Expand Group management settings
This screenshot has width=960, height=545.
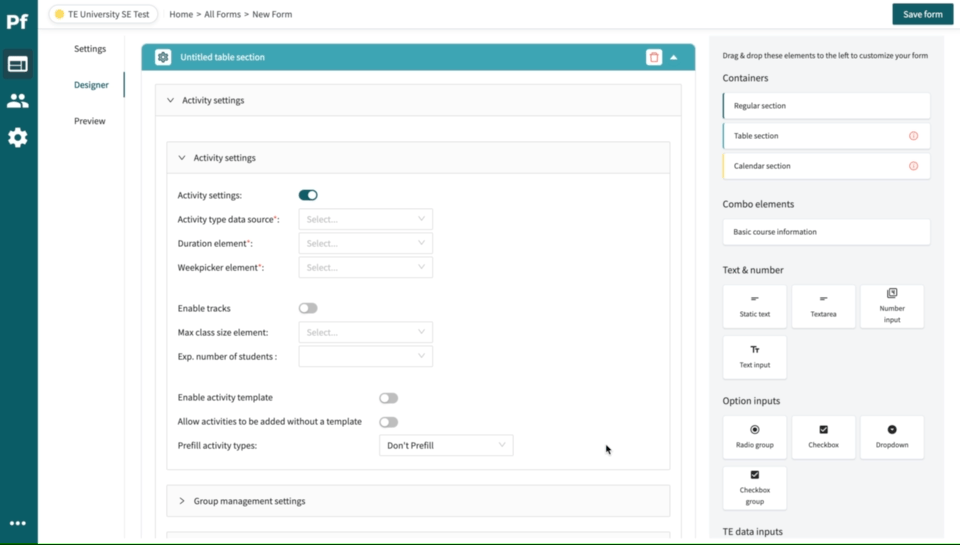pos(418,501)
